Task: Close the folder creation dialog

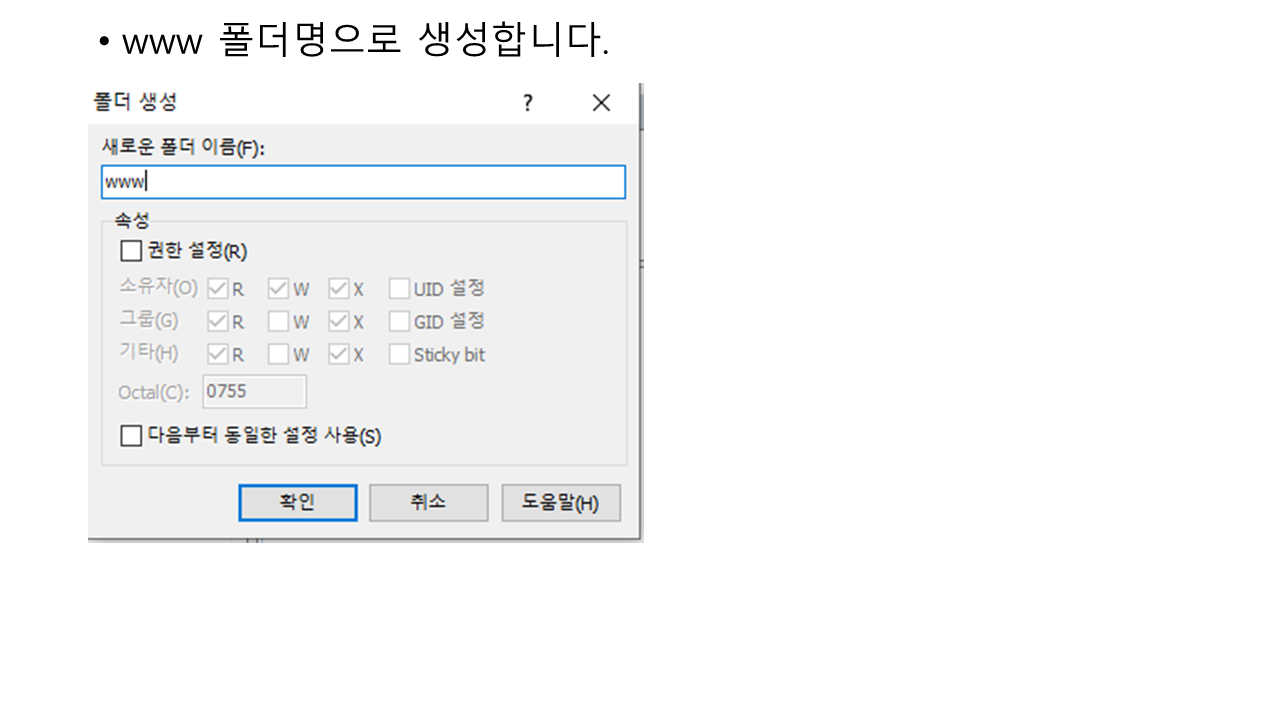Action: tap(601, 103)
